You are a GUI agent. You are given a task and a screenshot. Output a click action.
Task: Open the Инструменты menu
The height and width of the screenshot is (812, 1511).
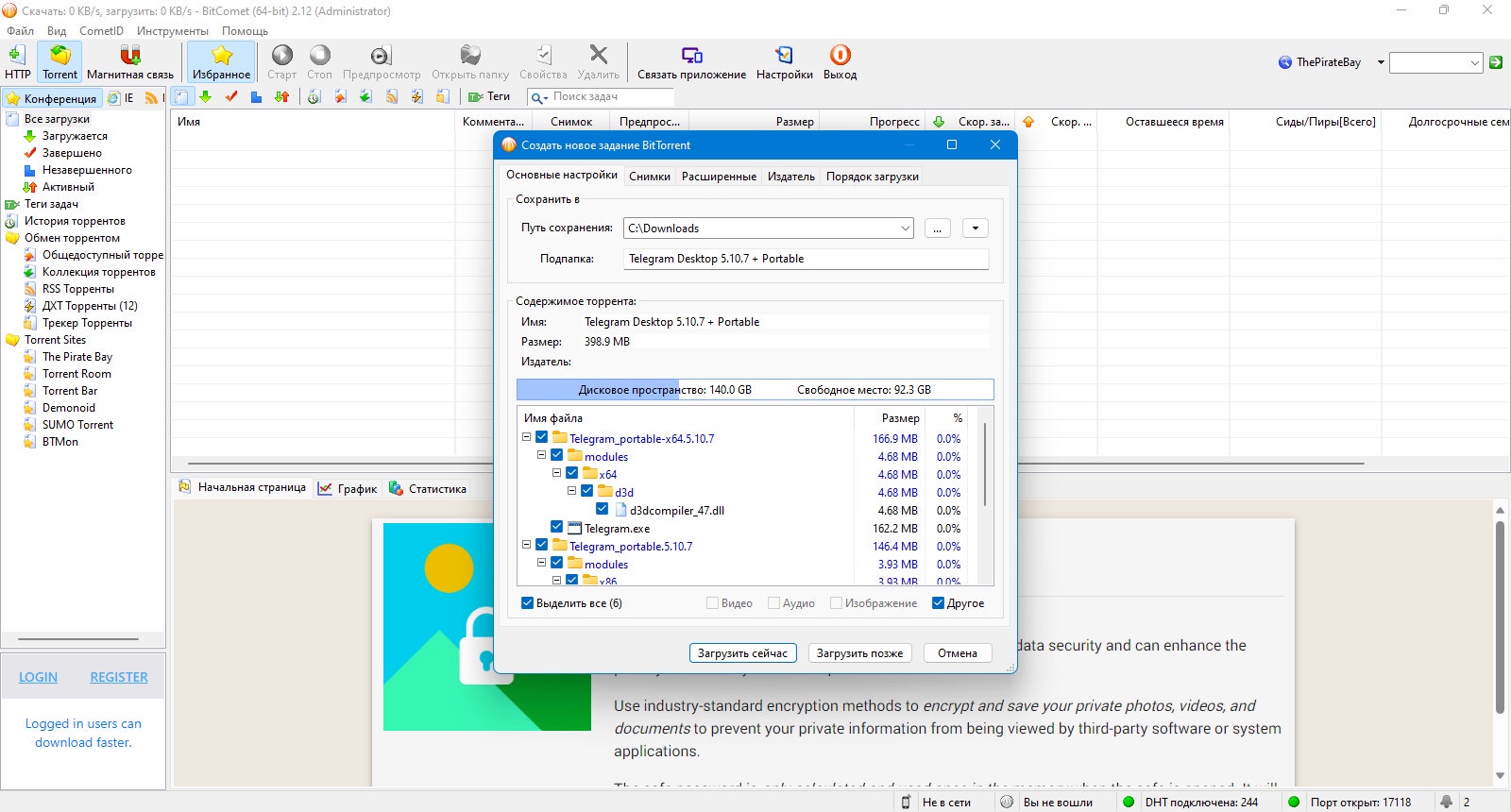172,30
